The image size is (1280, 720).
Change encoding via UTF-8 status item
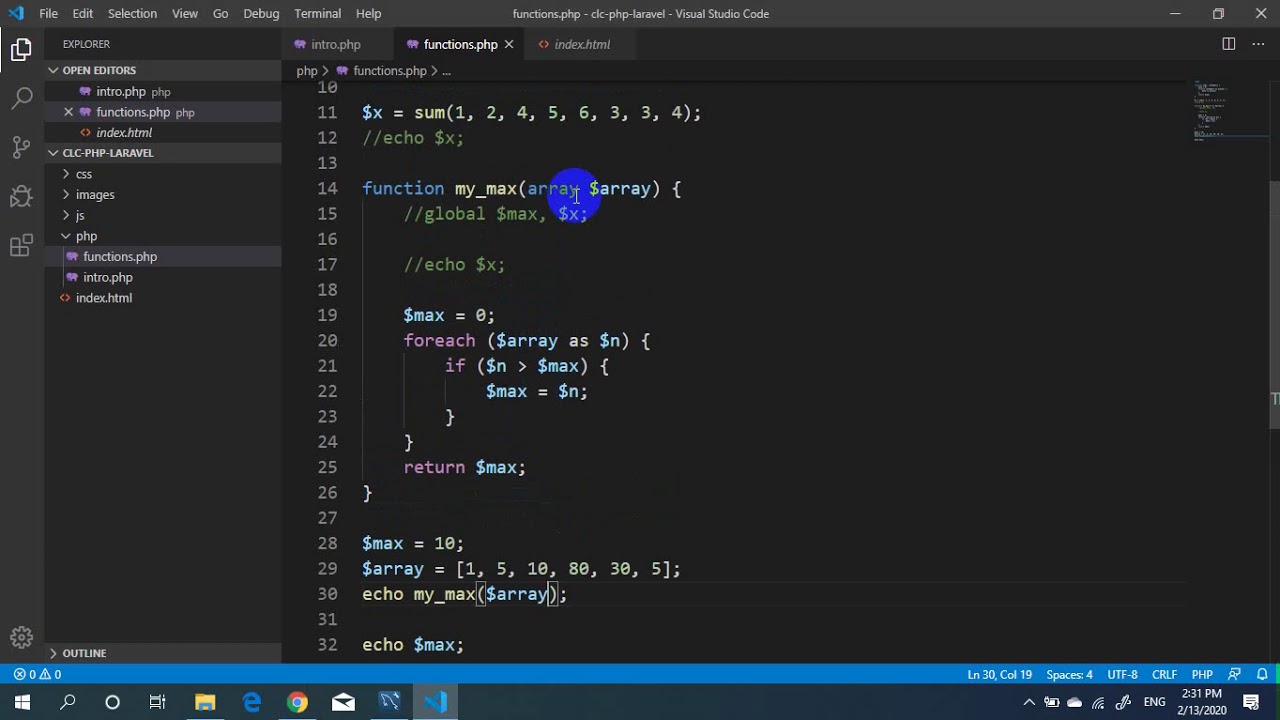tap(1122, 674)
